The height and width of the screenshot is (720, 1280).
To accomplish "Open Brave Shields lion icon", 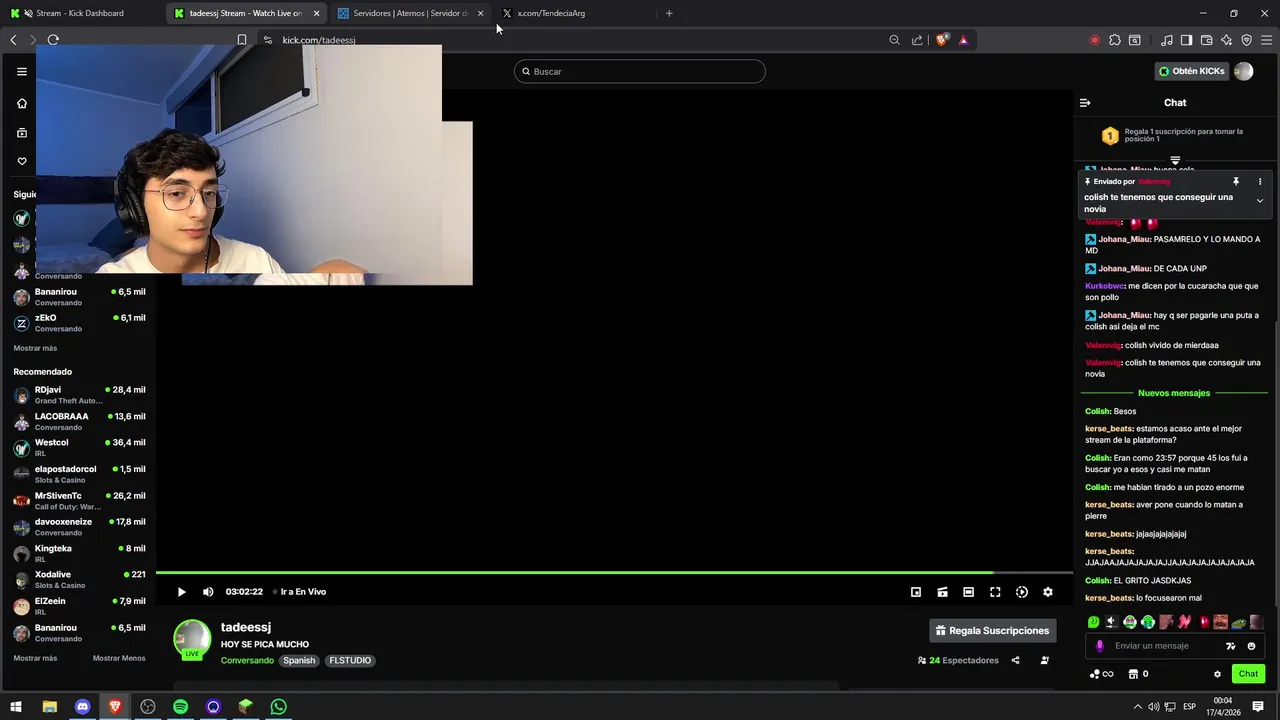I will (941, 40).
